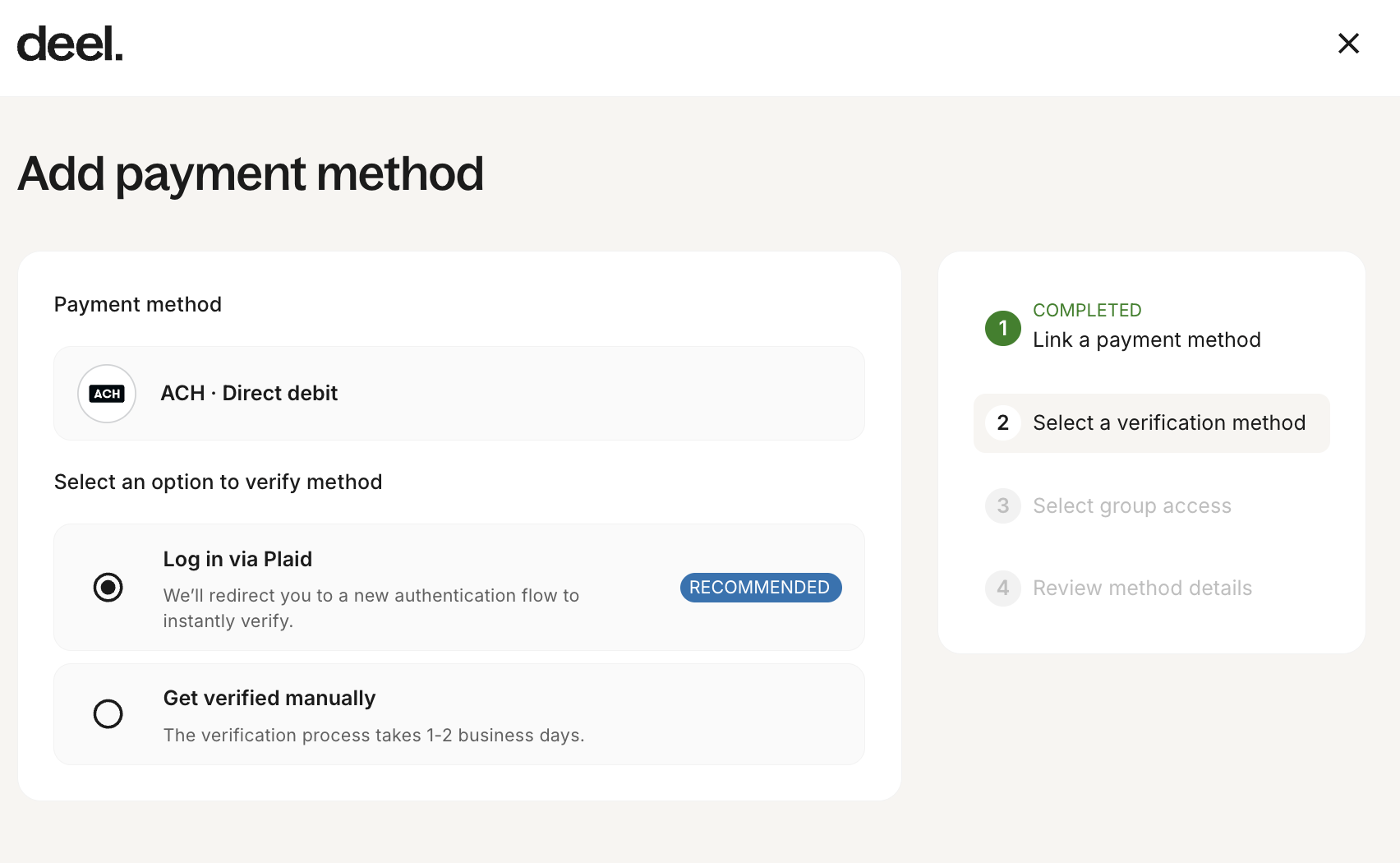The image size is (1400, 863).
Task: Select the Log in via Plaid radio button
Action: [x=108, y=588]
